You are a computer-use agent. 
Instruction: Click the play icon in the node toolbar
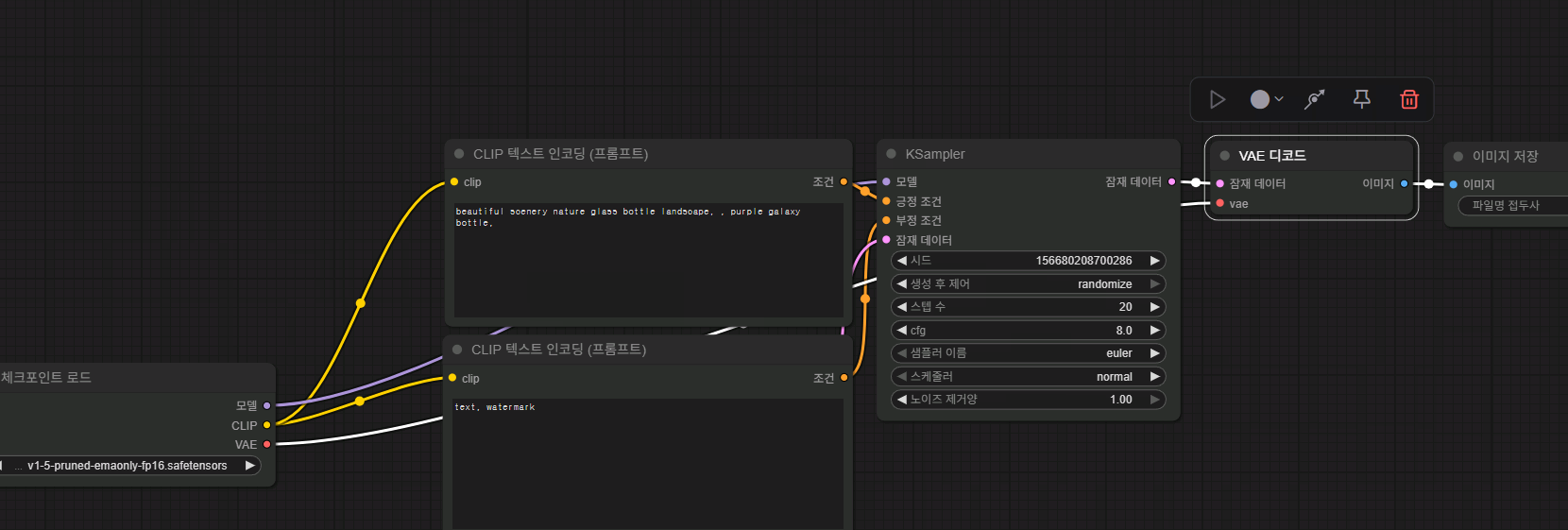(1218, 99)
